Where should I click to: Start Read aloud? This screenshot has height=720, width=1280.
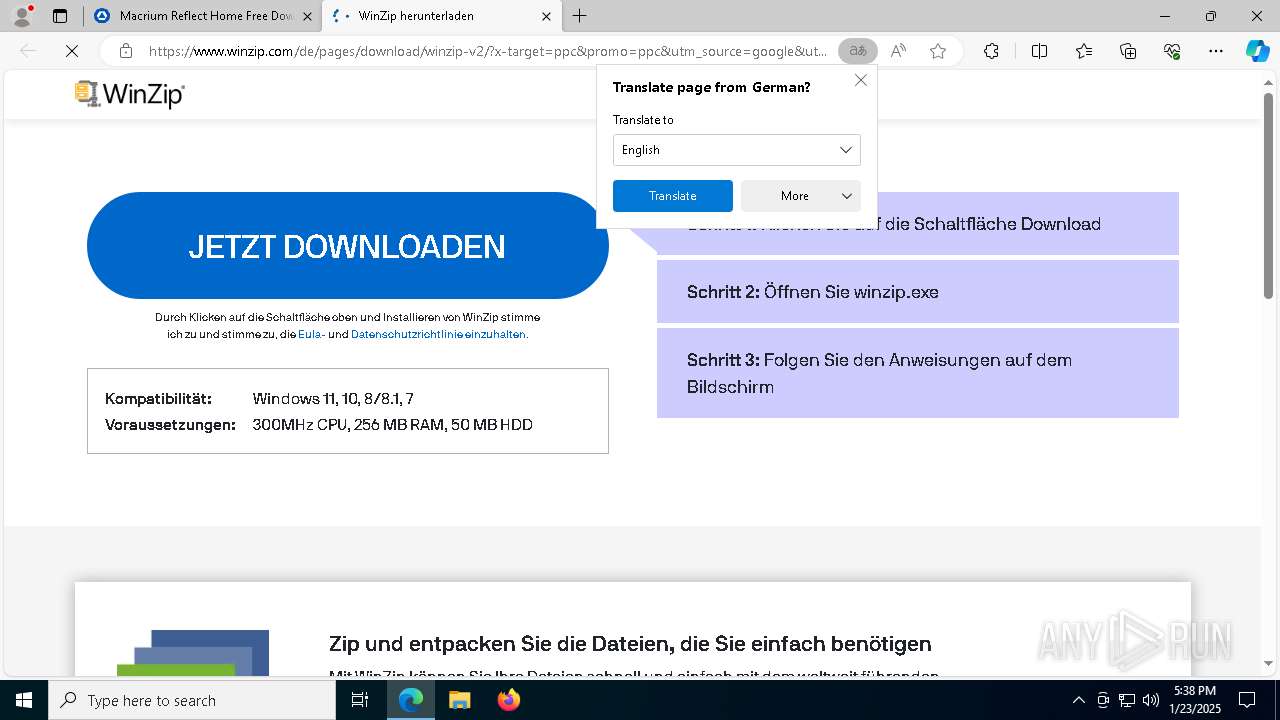[898, 51]
